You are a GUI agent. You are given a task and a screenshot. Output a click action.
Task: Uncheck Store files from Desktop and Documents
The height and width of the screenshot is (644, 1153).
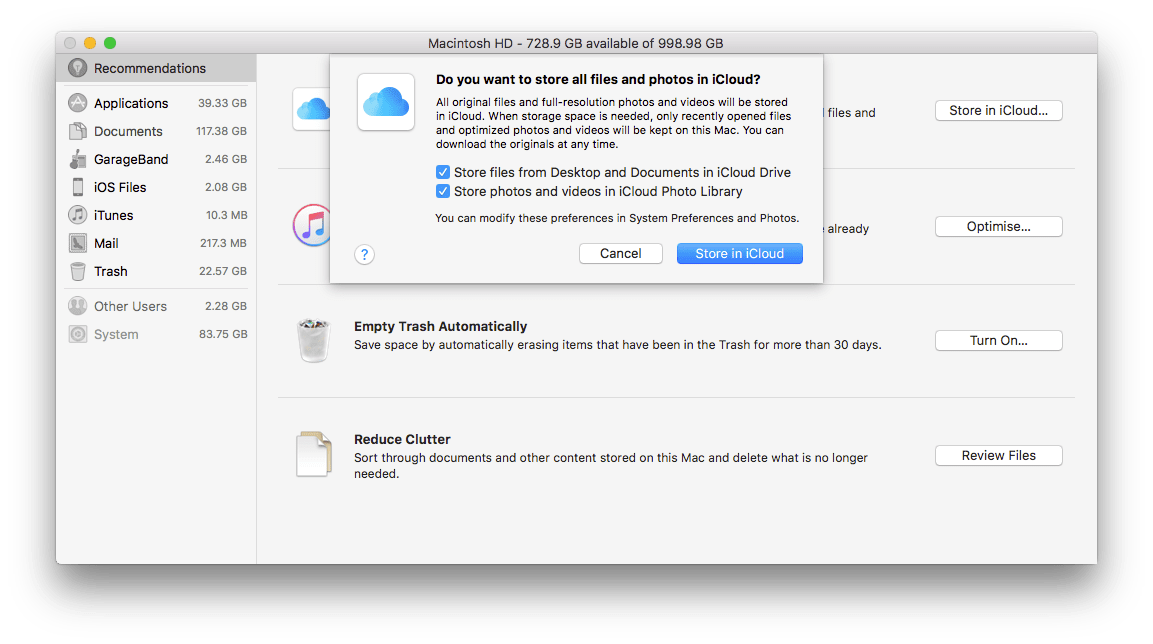click(443, 172)
